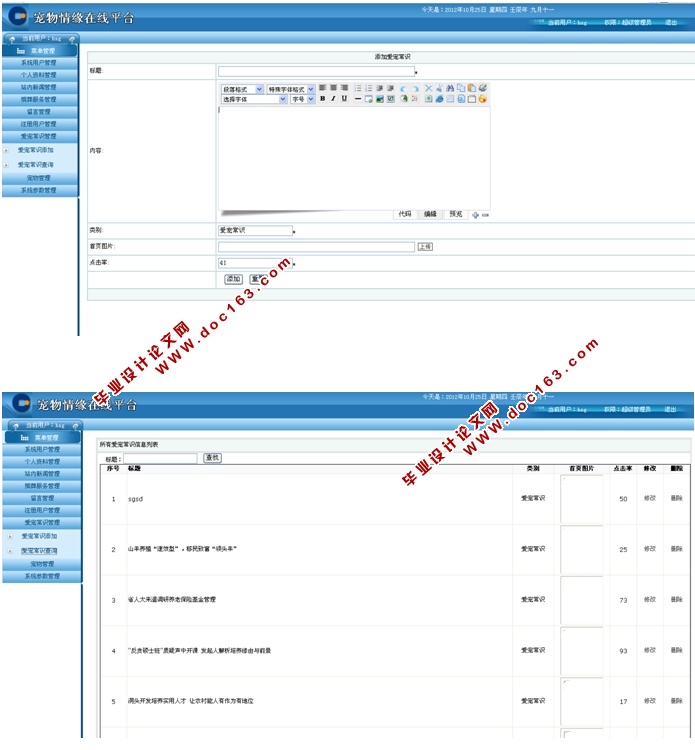Align text left in the editor toolbar

[x=322, y=88]
